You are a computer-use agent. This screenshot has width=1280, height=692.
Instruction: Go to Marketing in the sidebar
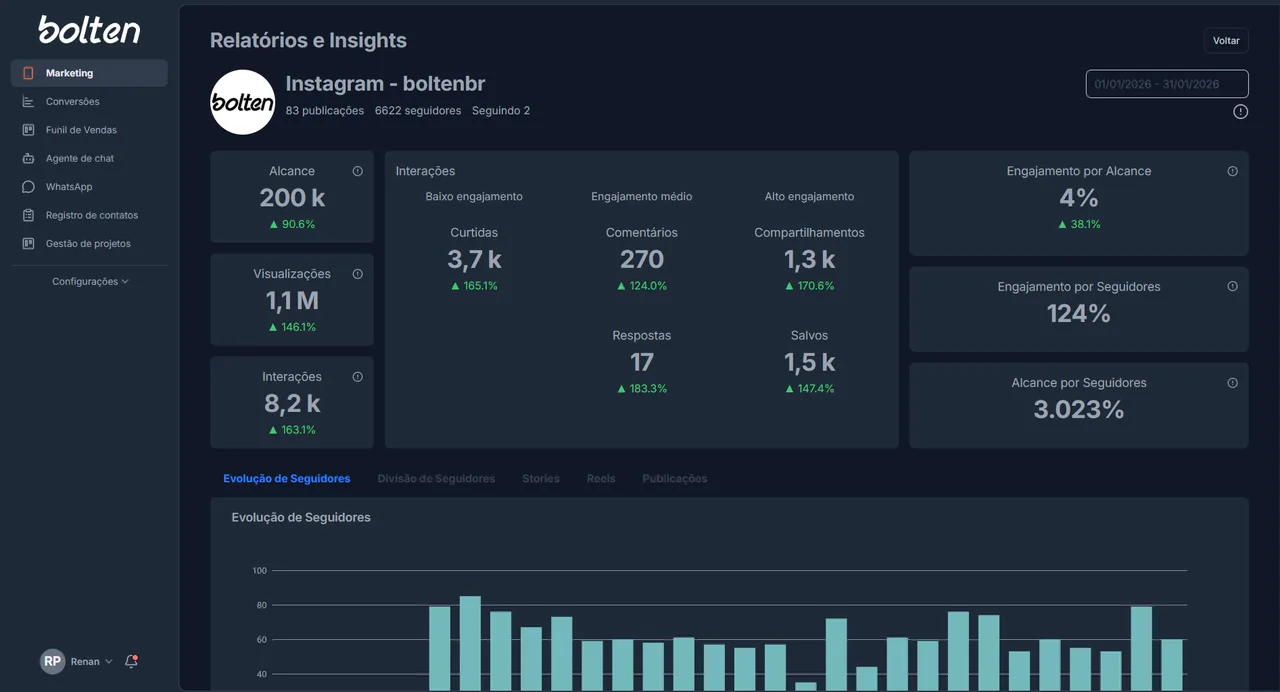(x=89, y=73)
